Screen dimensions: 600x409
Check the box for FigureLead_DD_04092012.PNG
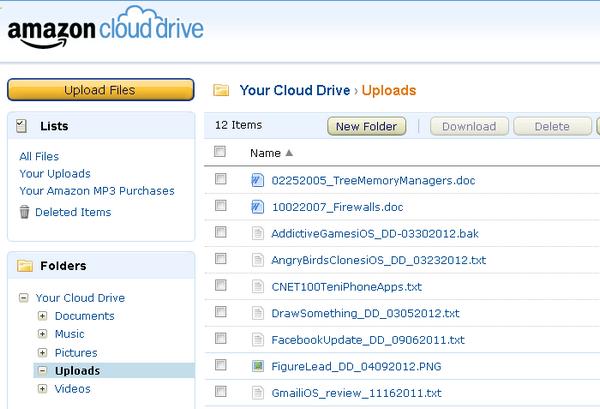pos(220,365)
